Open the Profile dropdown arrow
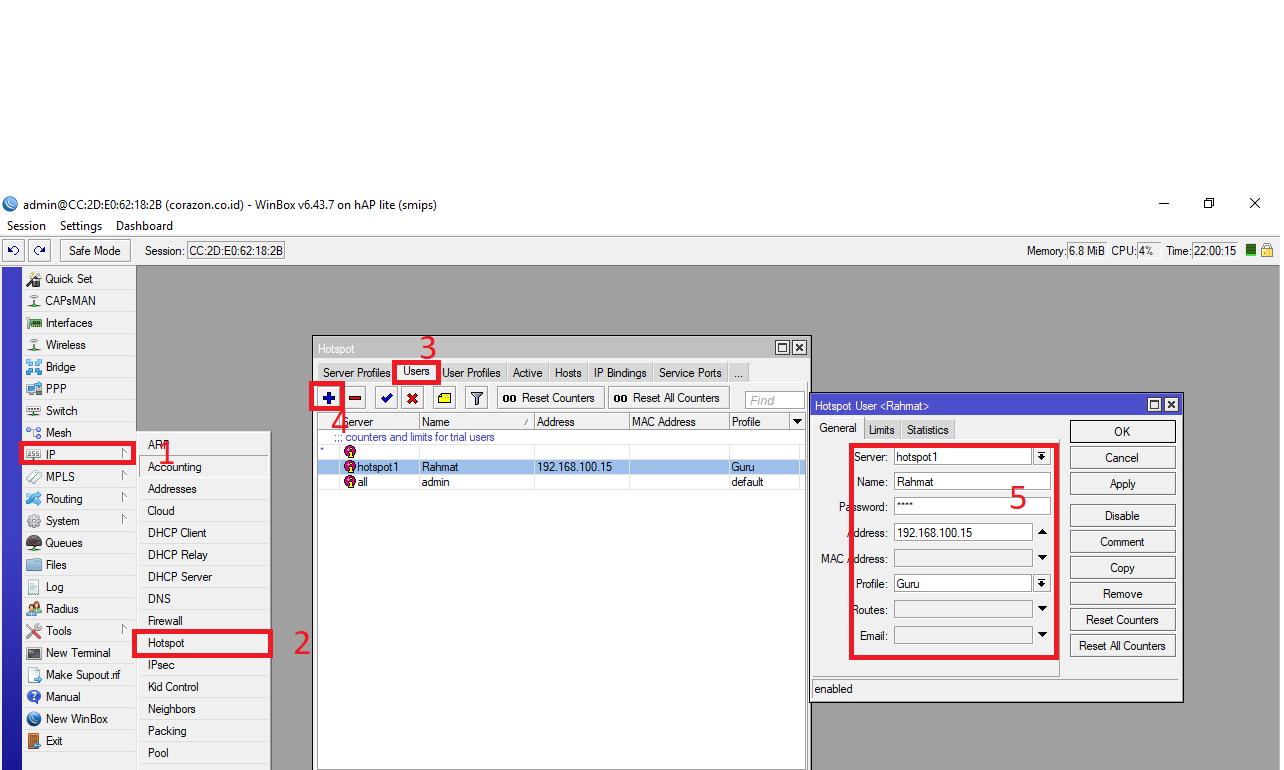Image resolution: width=1284 pixels, height=770 pixels. click(1042, 584)
